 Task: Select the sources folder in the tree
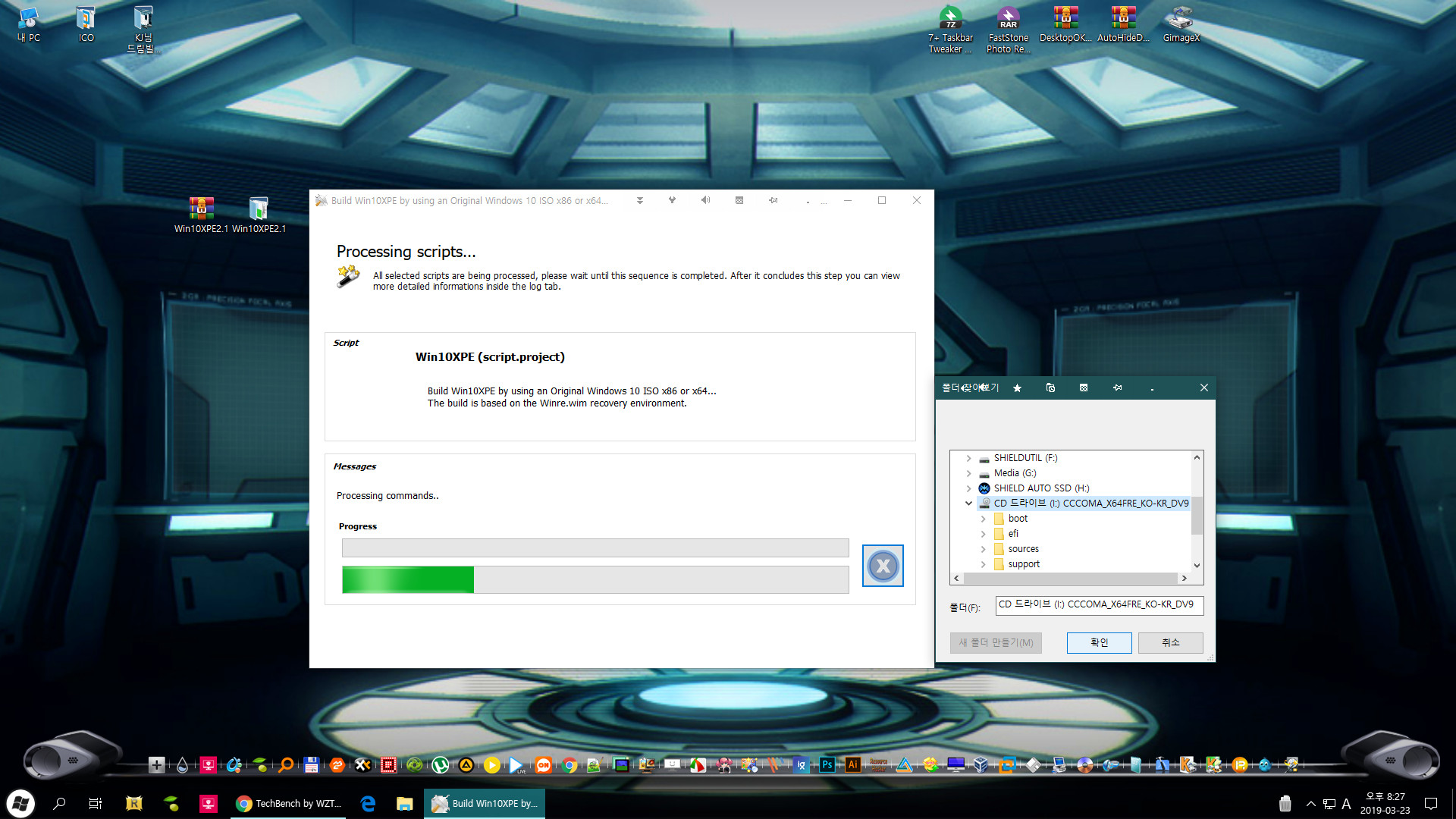tap(1023, 549)
